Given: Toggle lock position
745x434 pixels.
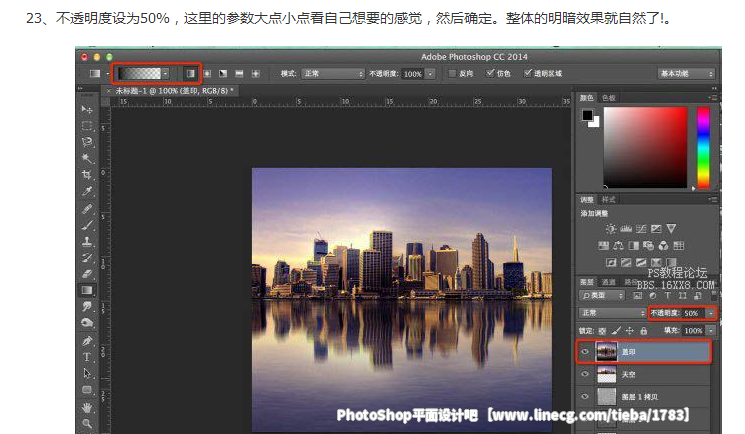Looking at the screenshot, I should (630, 330).
